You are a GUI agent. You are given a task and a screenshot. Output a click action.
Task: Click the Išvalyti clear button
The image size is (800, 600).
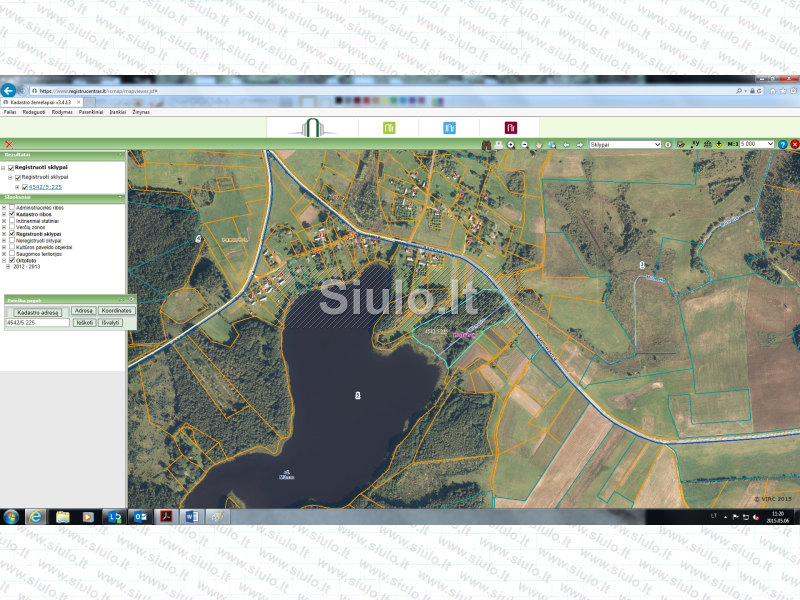(x=110, y=323)
